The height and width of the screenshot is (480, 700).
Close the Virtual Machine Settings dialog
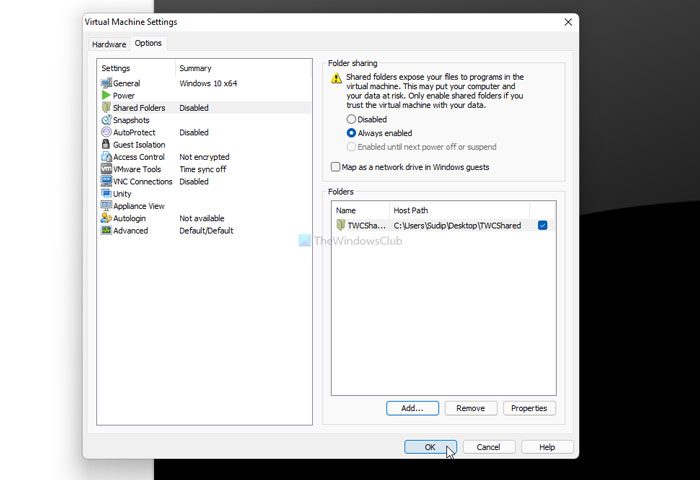point(568,22)
